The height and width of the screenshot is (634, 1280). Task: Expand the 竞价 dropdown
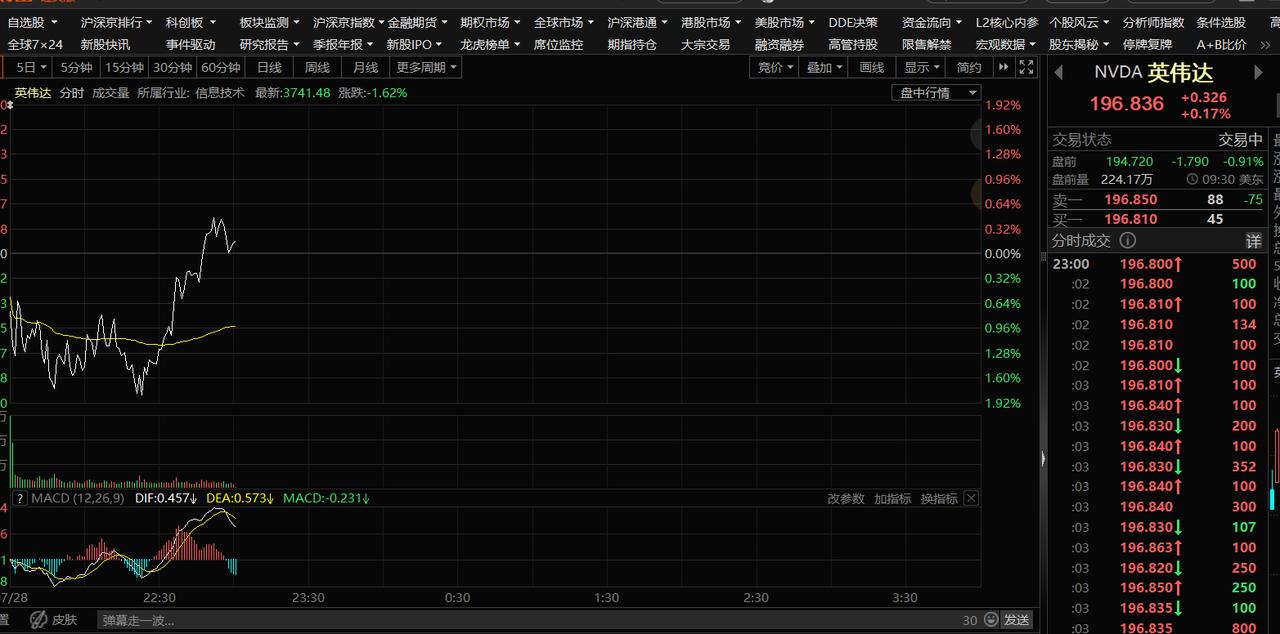(x=776, y=67)
